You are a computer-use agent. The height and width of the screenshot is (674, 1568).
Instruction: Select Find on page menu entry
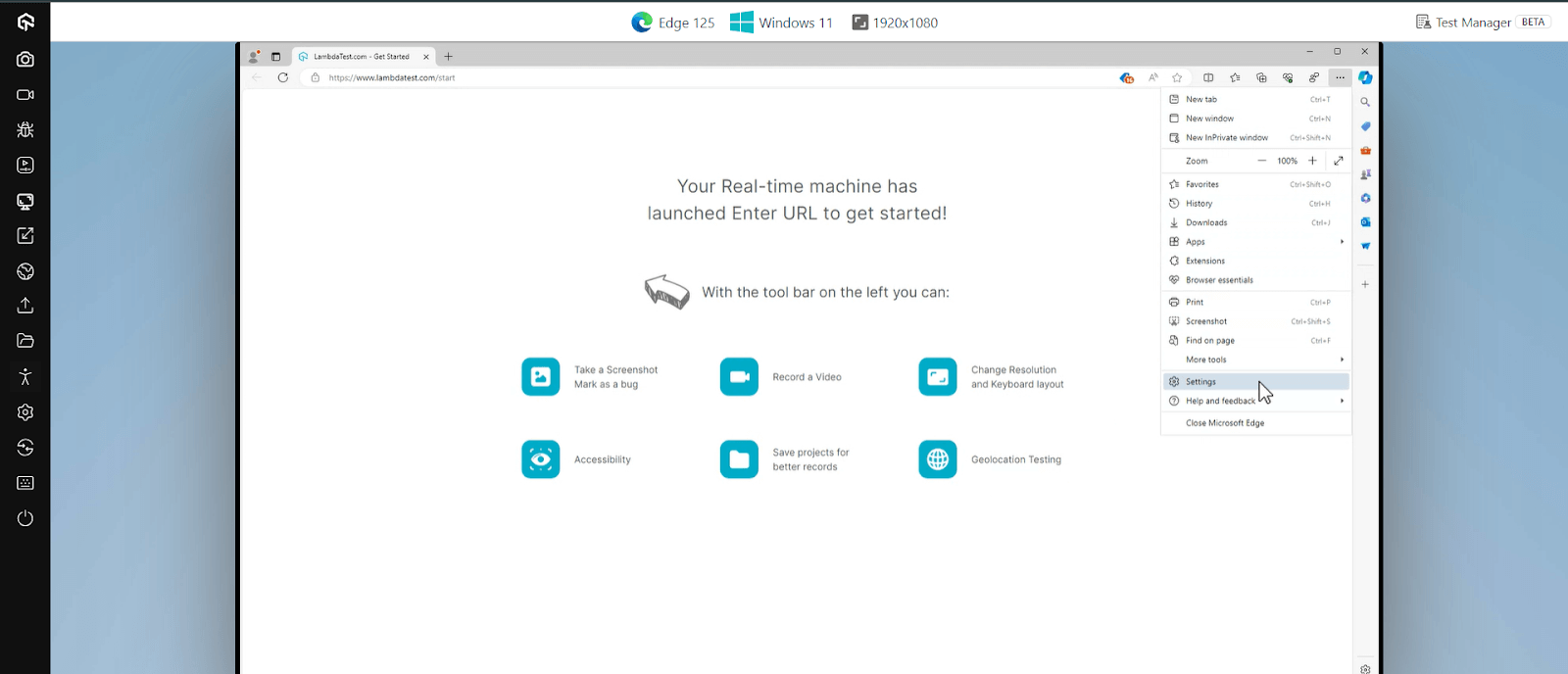click(x=1256, y=341)
